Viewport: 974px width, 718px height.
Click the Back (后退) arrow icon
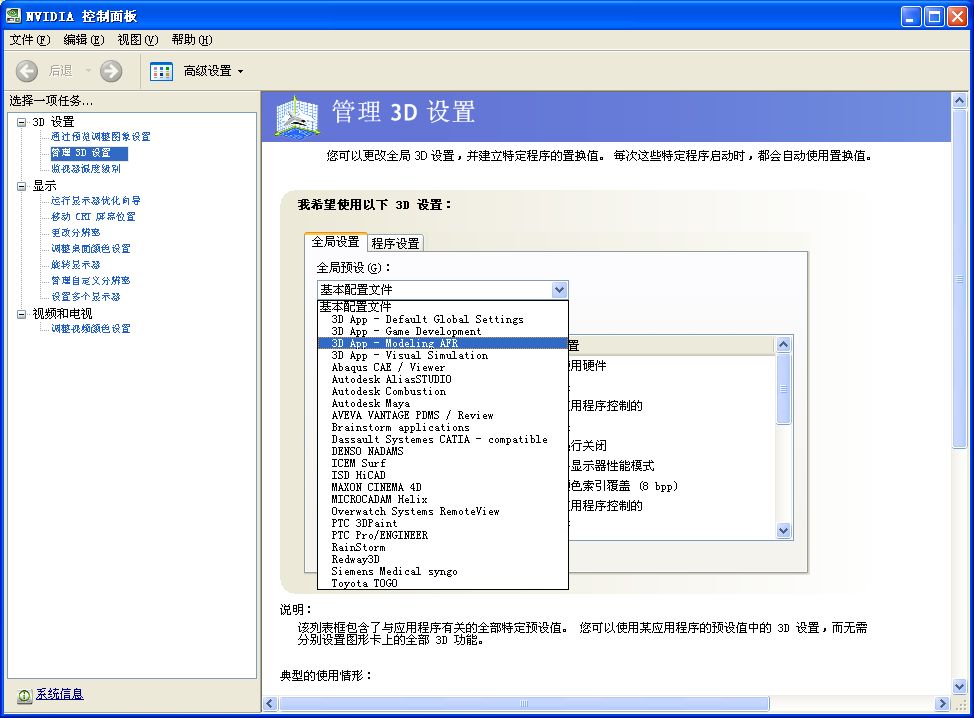point(26,71)
